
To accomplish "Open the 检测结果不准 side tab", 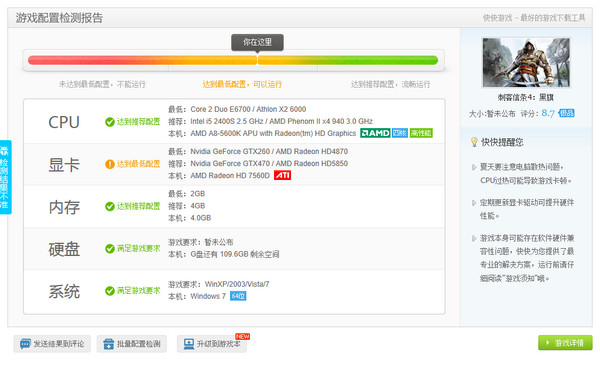I will 5,177.
